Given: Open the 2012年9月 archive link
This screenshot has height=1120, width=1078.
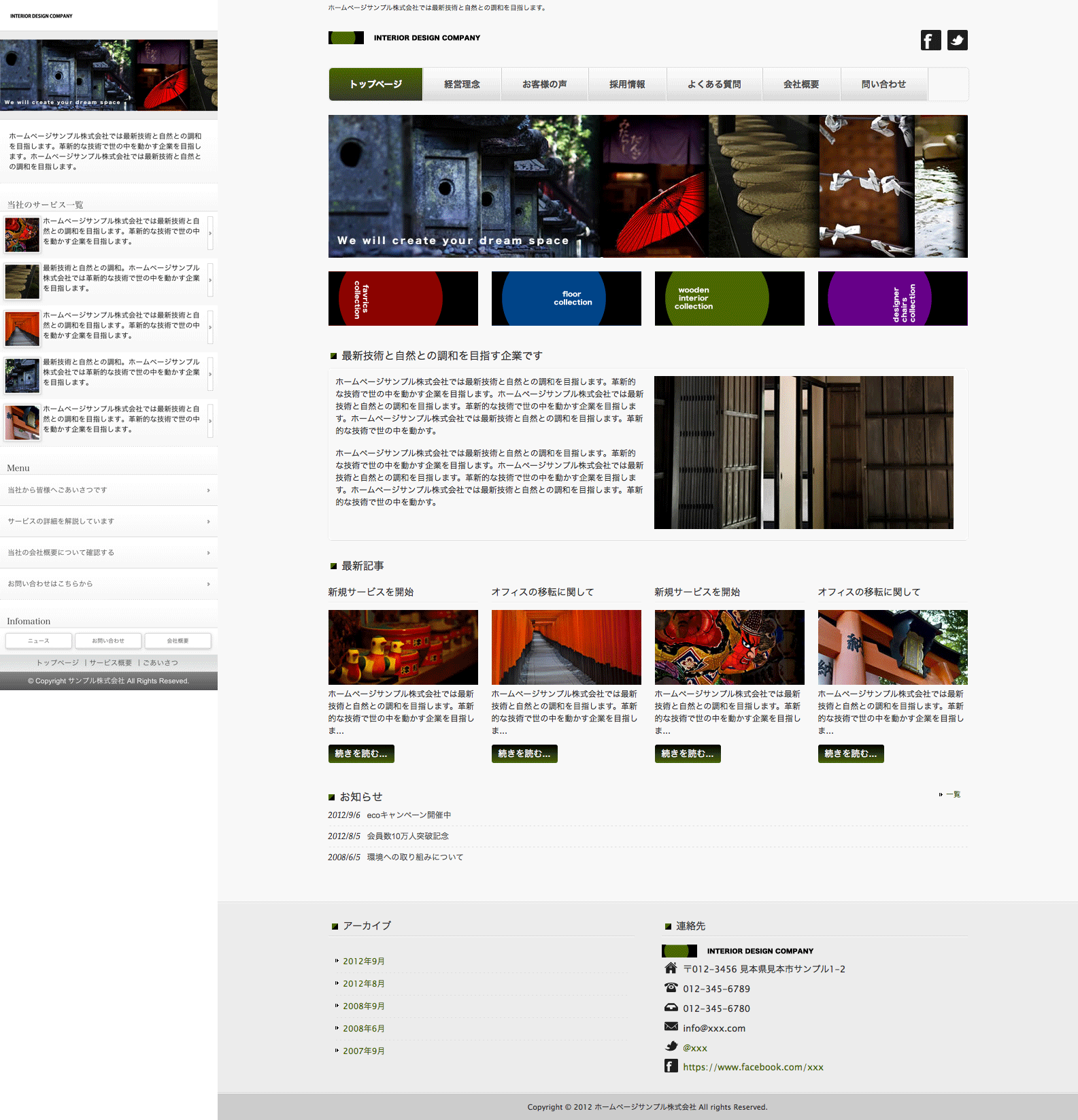Looking at the screenshot, I should 364,961.
